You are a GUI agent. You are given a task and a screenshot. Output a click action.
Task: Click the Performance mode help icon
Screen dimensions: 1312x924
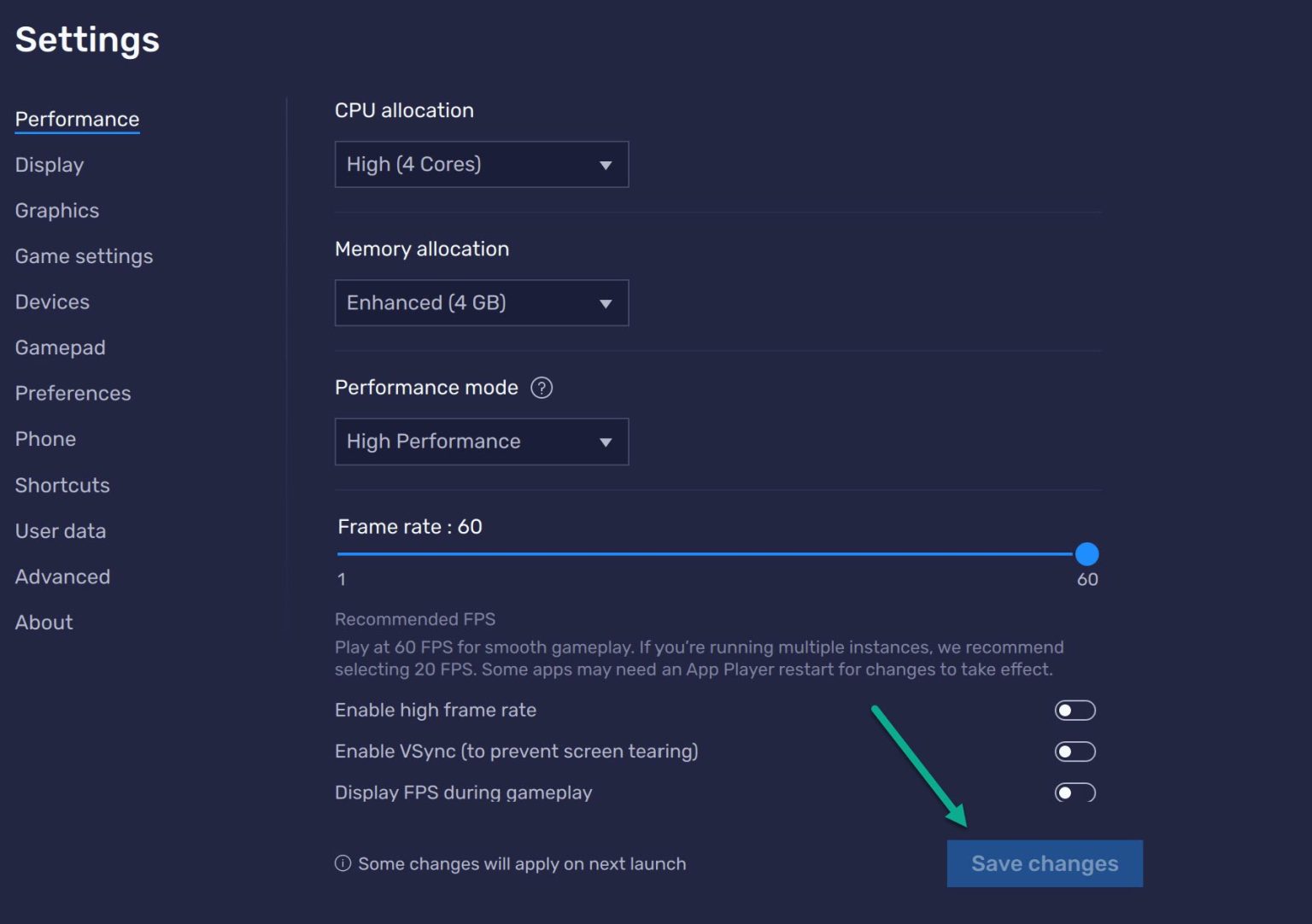coord(542,387)
